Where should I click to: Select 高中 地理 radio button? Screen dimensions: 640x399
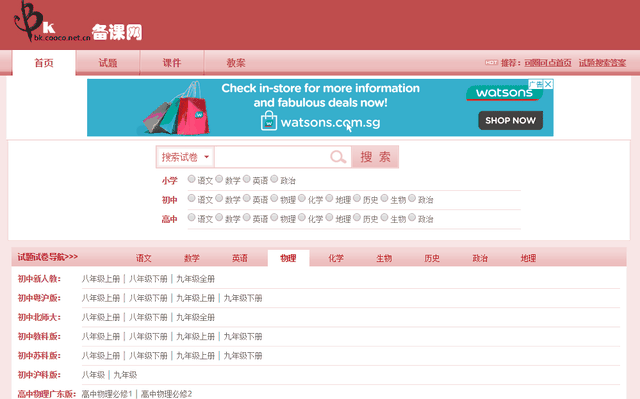pos(329,217)
